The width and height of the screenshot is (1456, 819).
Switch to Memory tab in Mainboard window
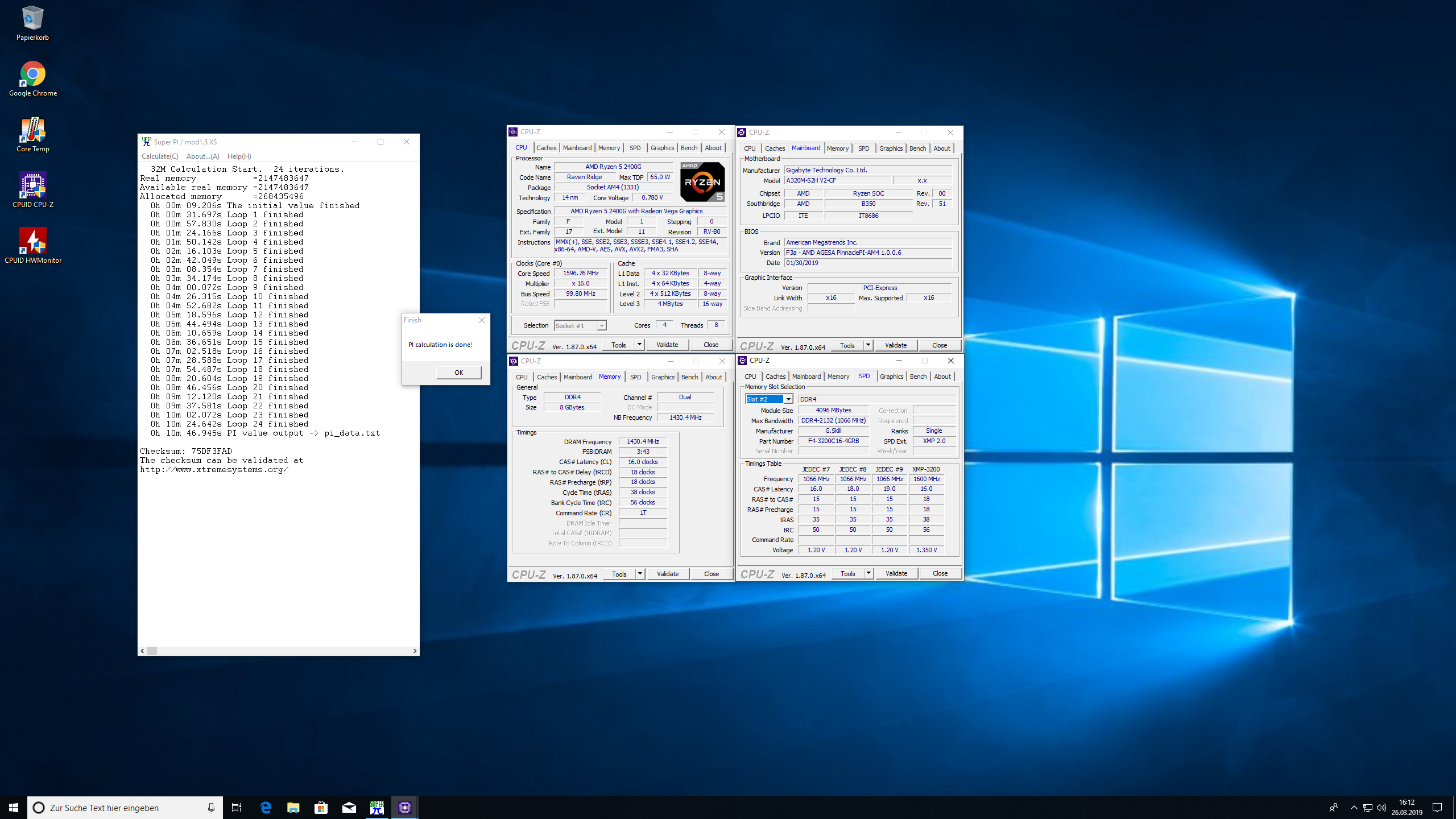pyautogui.click(x=837, y=148)
